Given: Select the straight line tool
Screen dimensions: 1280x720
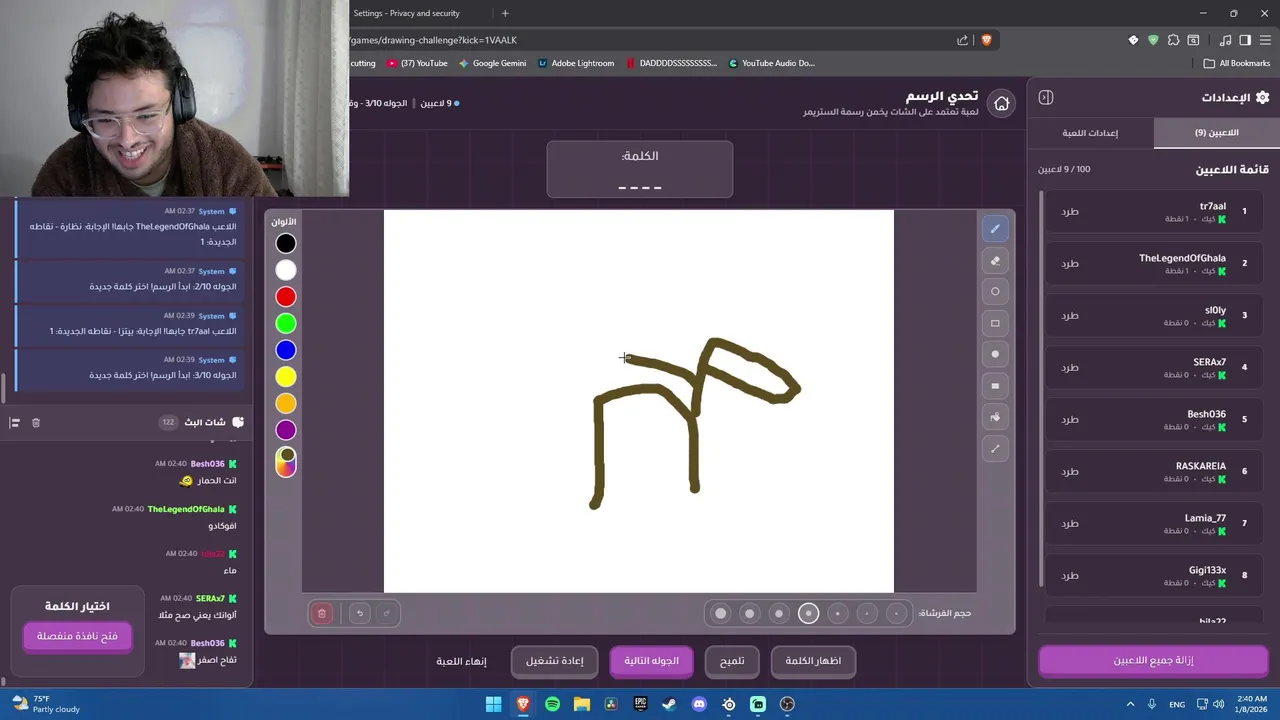Looking at the screenshot, I should click(x=995, y=449).
